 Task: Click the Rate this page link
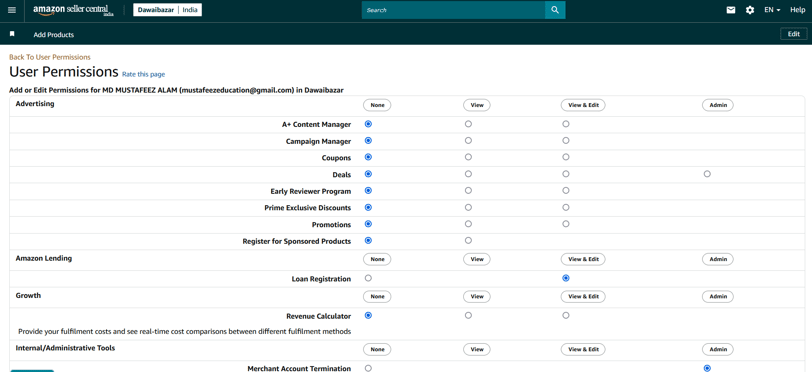point(143,75)
